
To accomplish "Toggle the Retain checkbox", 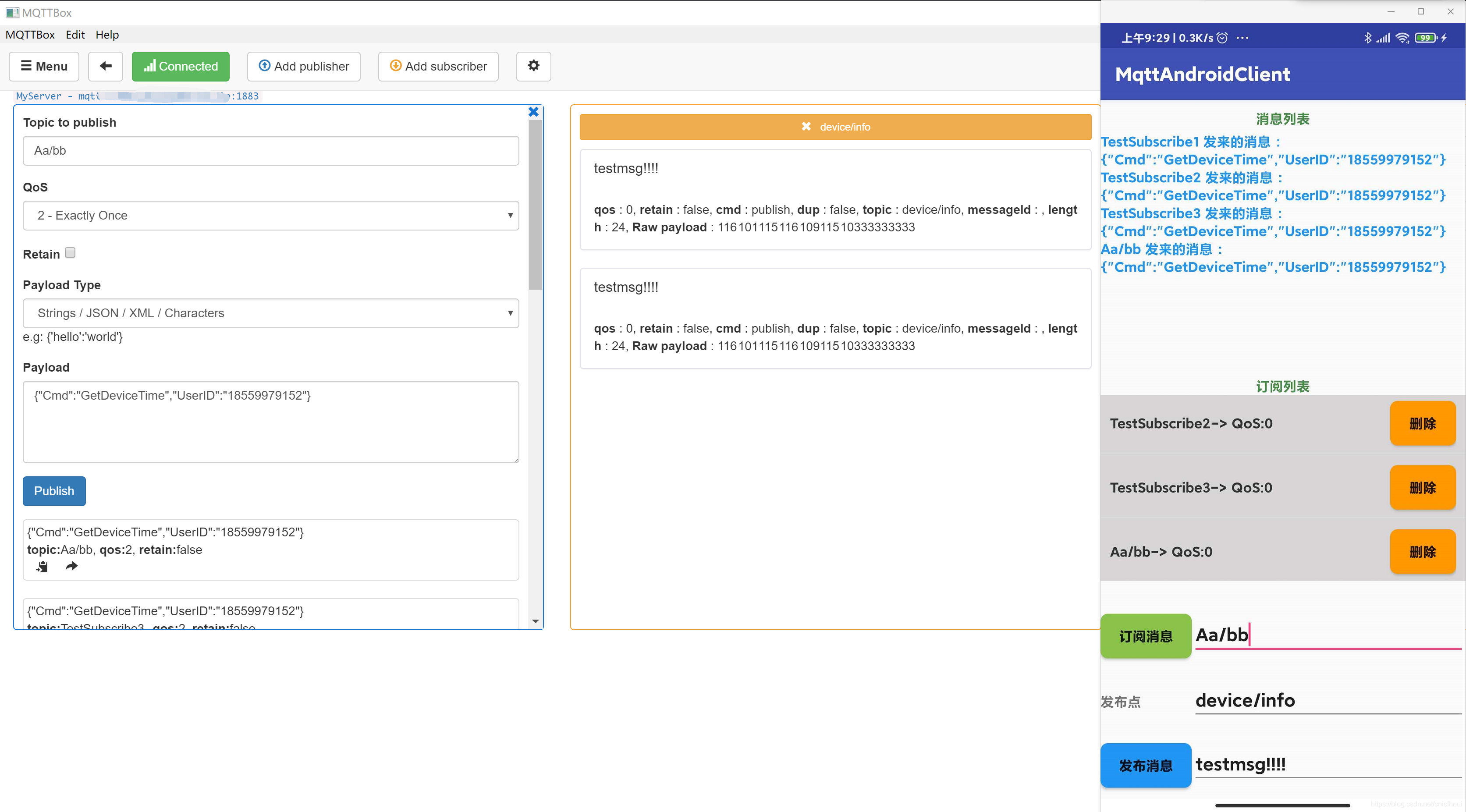I will (x=70, y=252).
